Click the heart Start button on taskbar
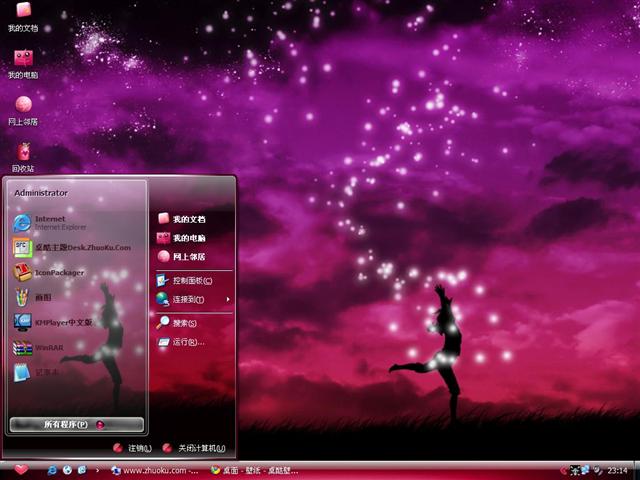Viewport: 640px width, 480px height. pyautogui.click(x=22, y=469)
